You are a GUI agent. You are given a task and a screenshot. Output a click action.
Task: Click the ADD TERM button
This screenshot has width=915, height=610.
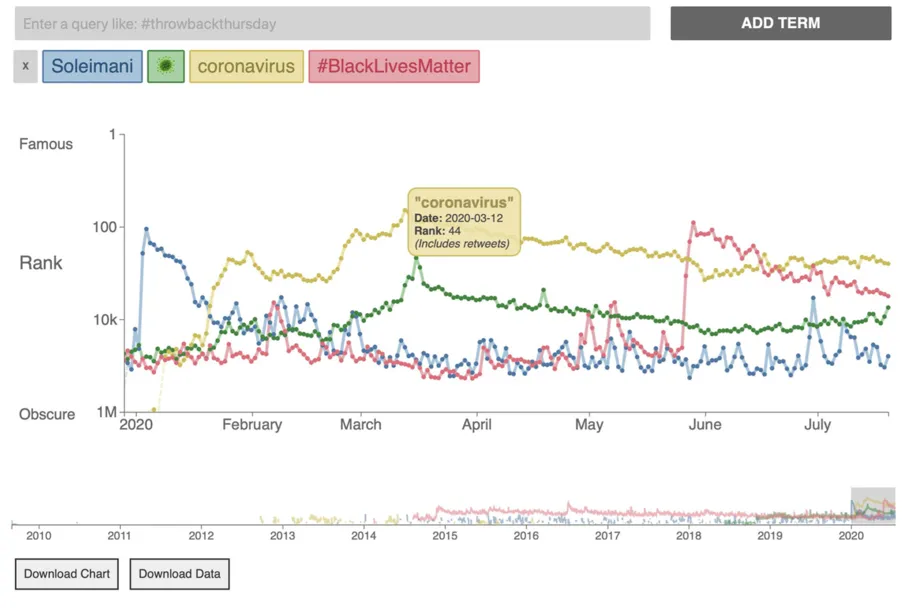[780, 23]
